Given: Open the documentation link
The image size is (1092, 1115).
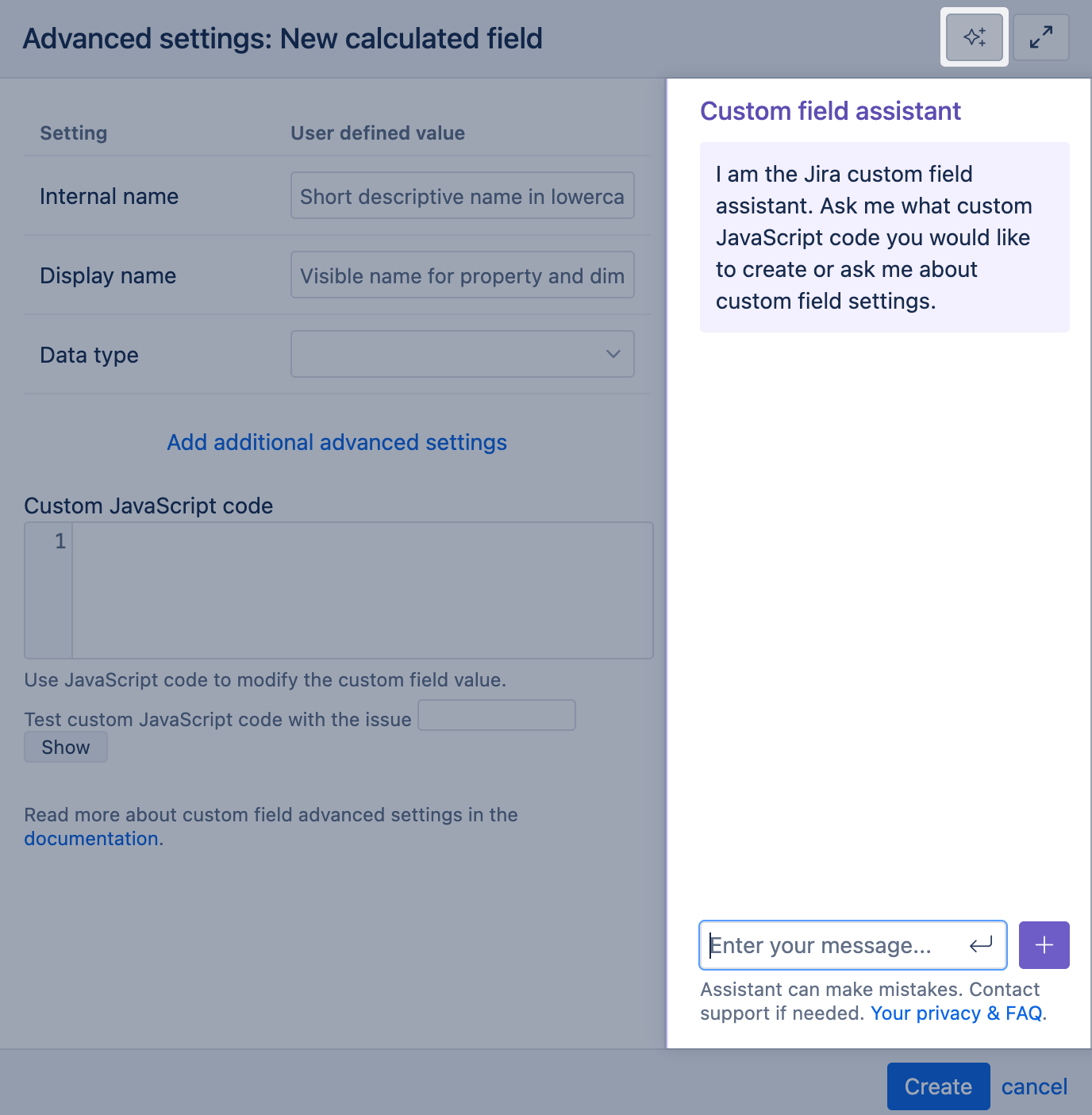Looking at the screenshot, I should click(91, 839).
